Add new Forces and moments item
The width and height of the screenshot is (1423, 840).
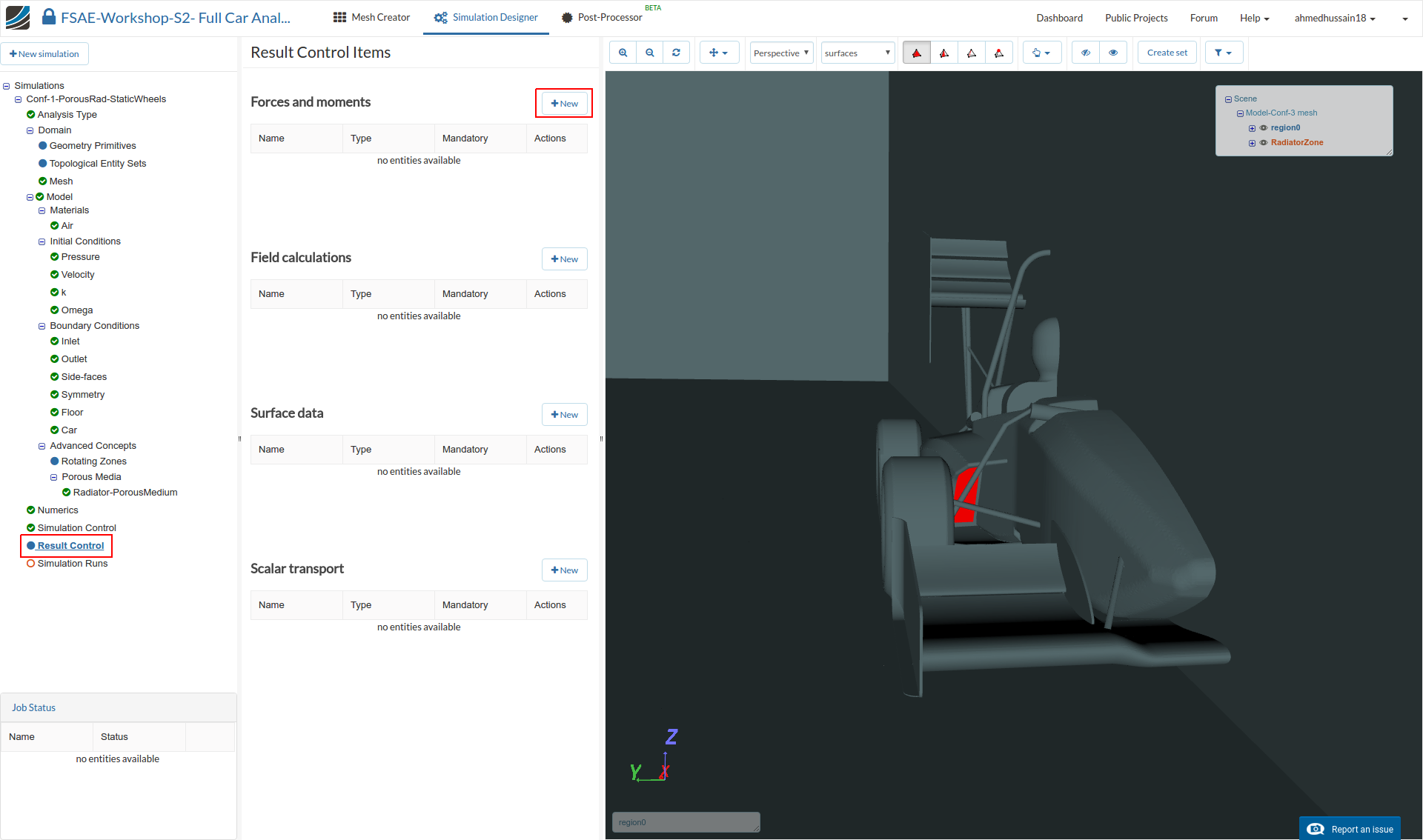564,104
